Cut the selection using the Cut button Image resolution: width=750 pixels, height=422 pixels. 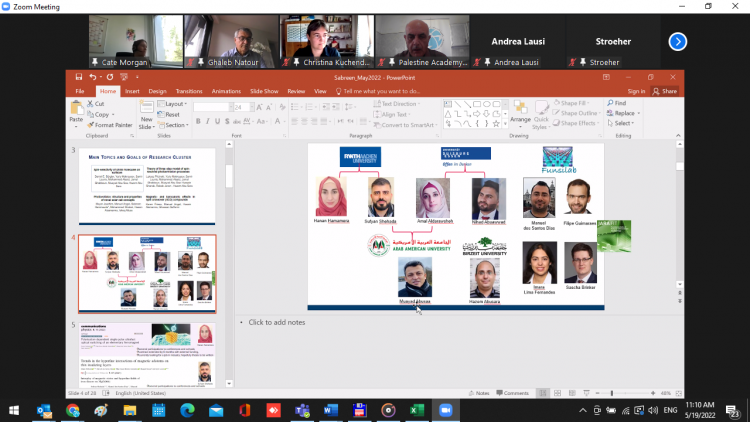96,103
